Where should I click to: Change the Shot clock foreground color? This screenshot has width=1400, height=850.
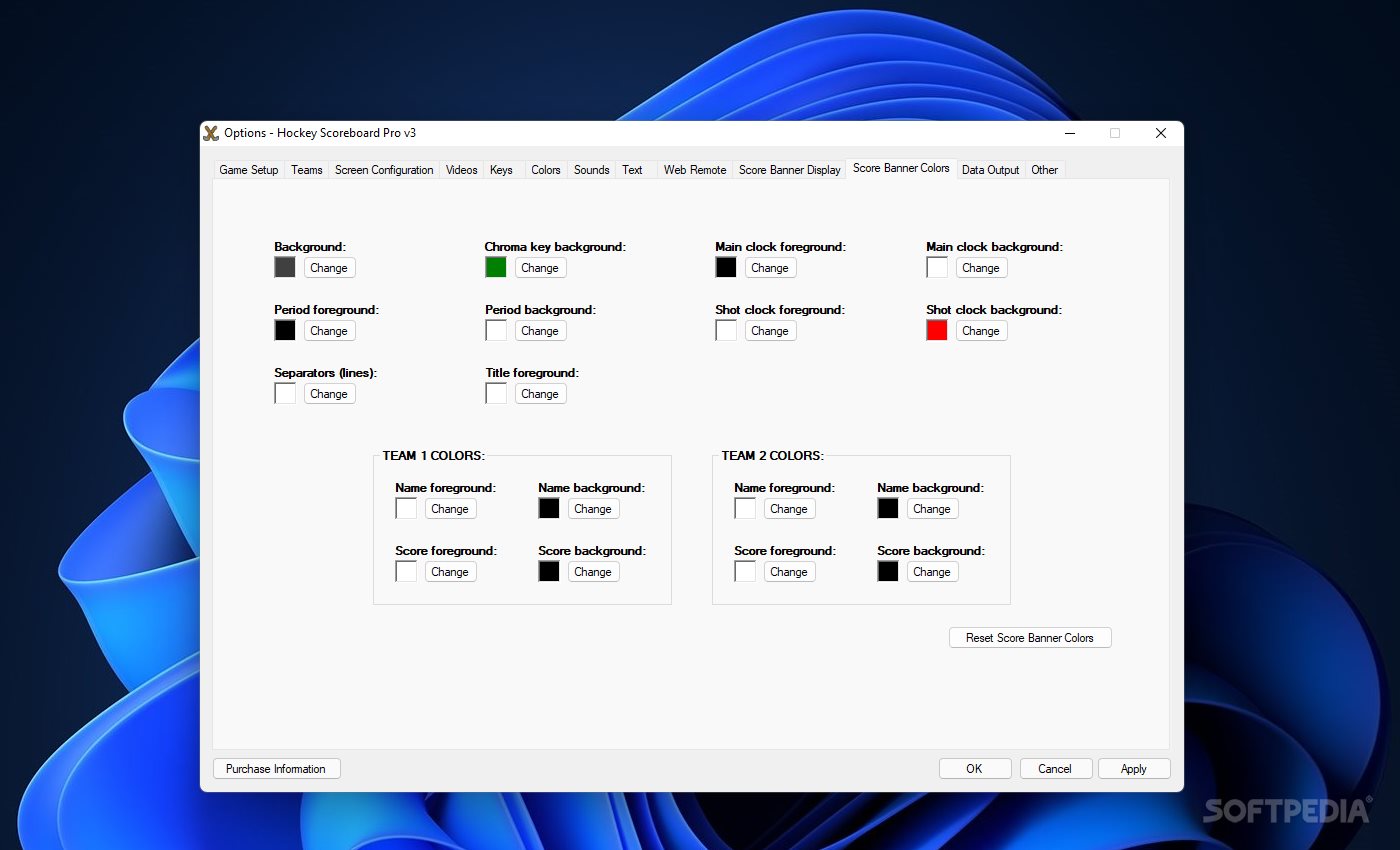point(770,331)
